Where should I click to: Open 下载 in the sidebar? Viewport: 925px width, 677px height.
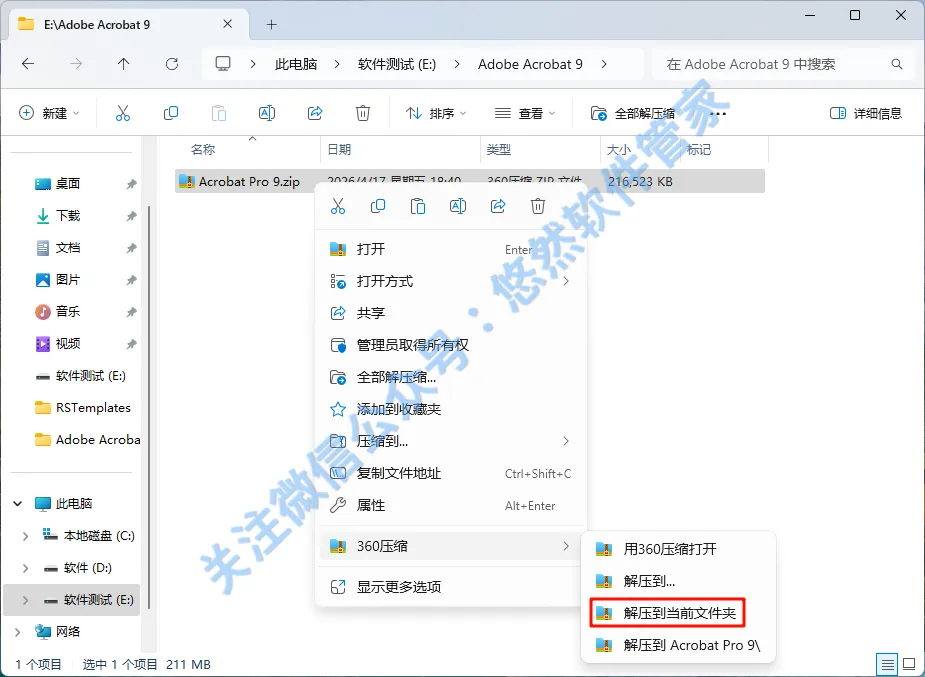pos(67,216)
